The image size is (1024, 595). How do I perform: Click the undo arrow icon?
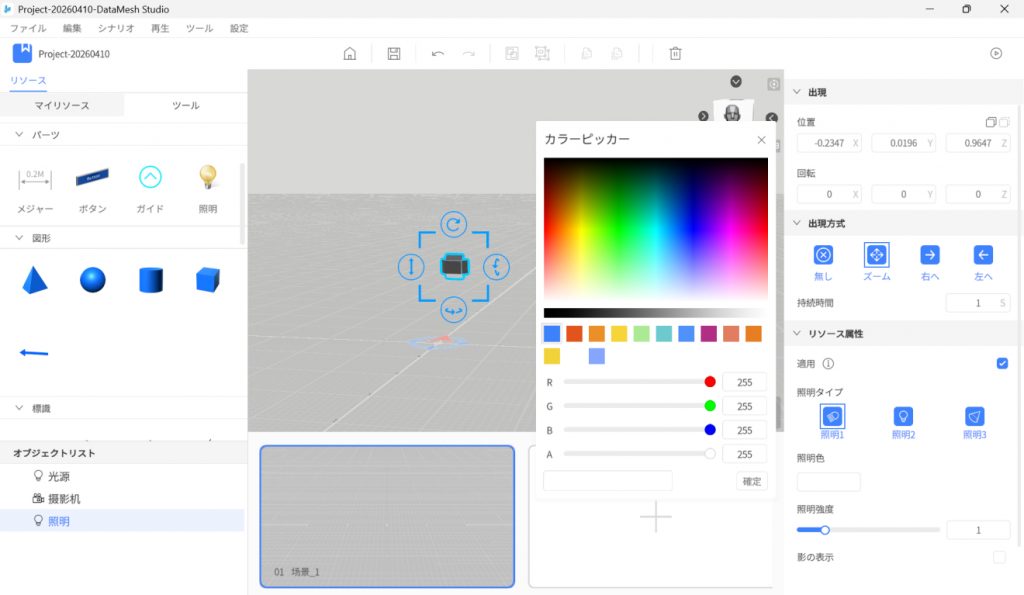point(438,54)
